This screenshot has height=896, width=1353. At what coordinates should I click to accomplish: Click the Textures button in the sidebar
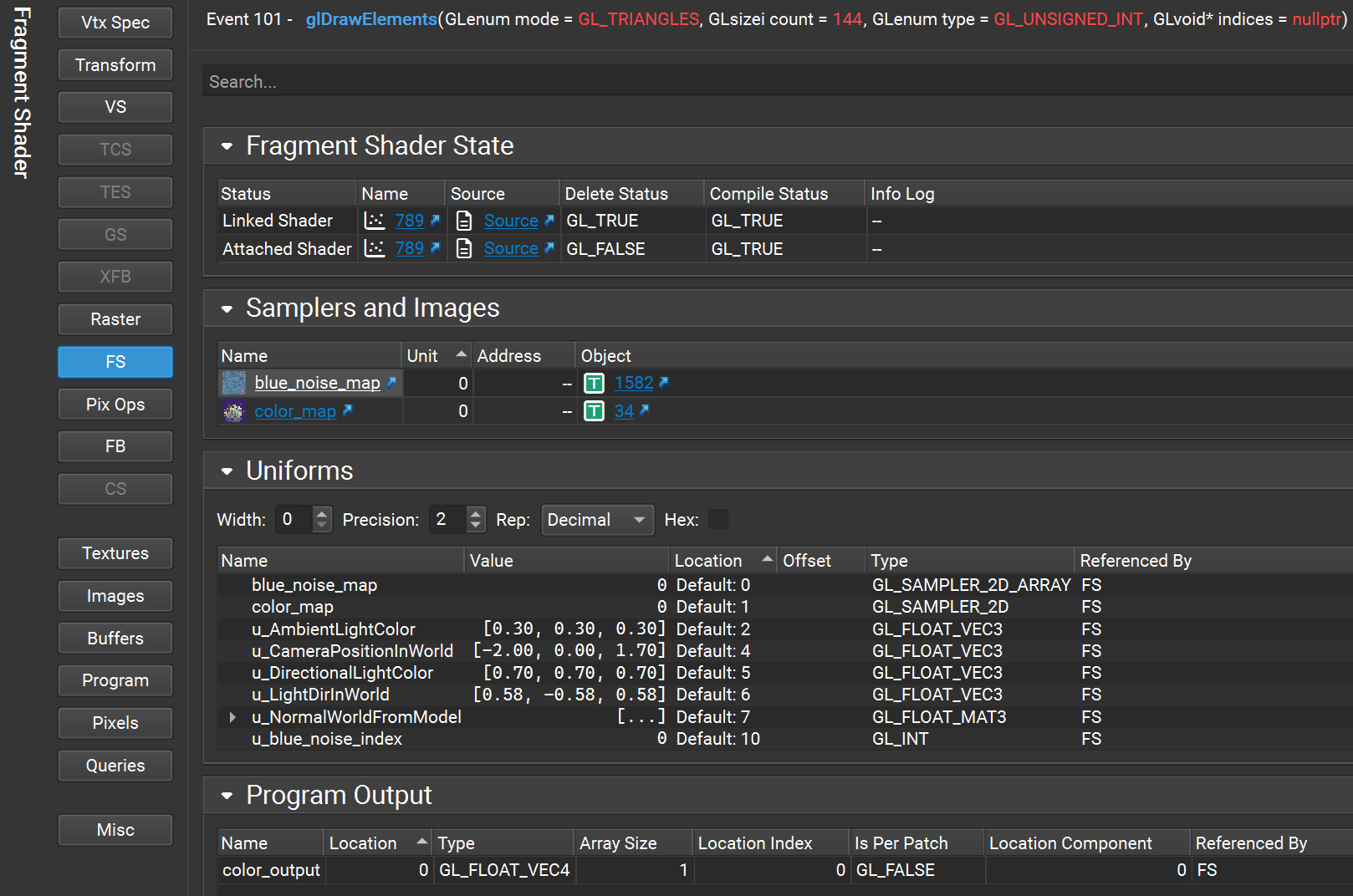coord(115,553)
